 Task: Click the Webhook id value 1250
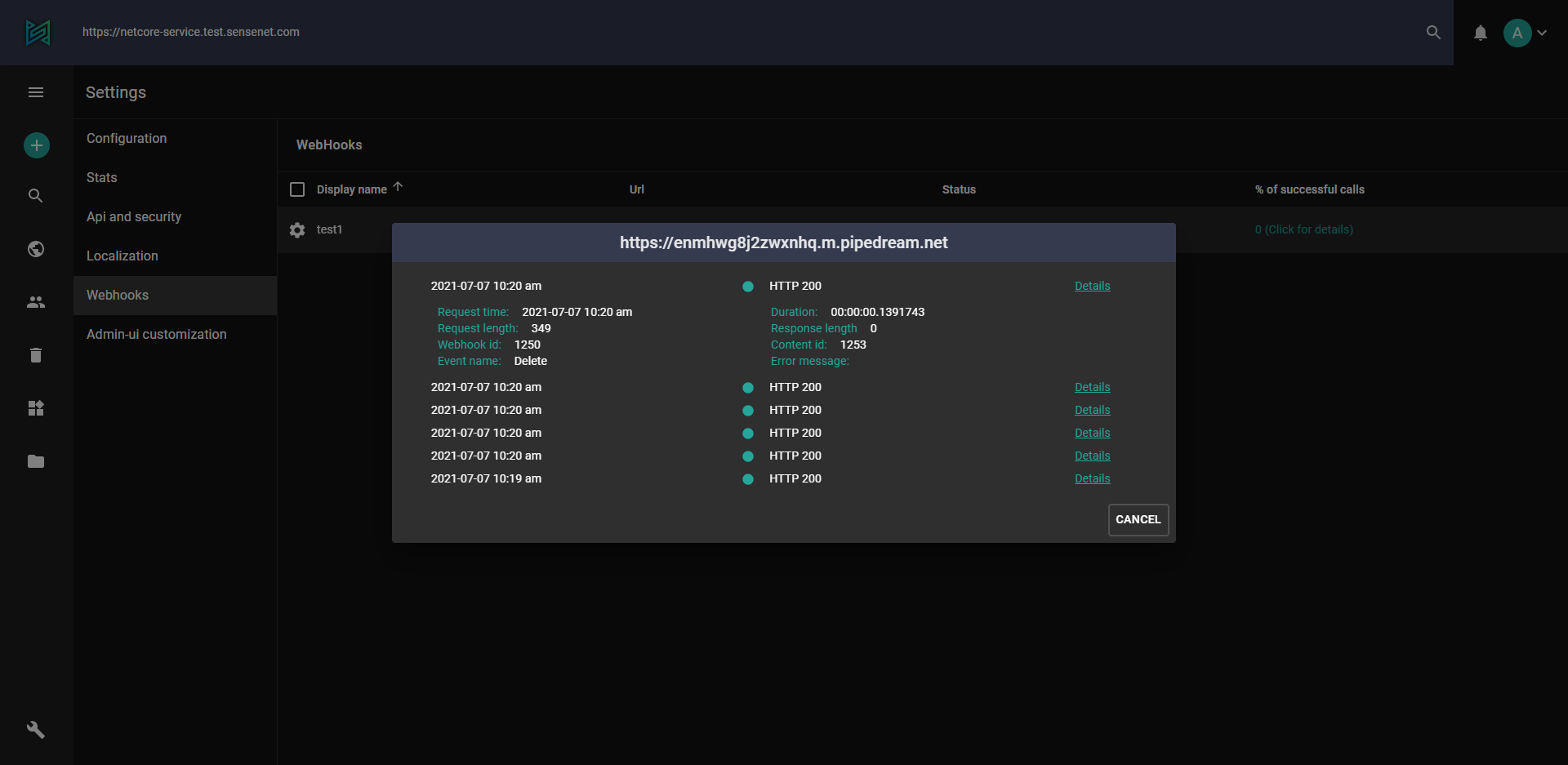pos(528,345)
